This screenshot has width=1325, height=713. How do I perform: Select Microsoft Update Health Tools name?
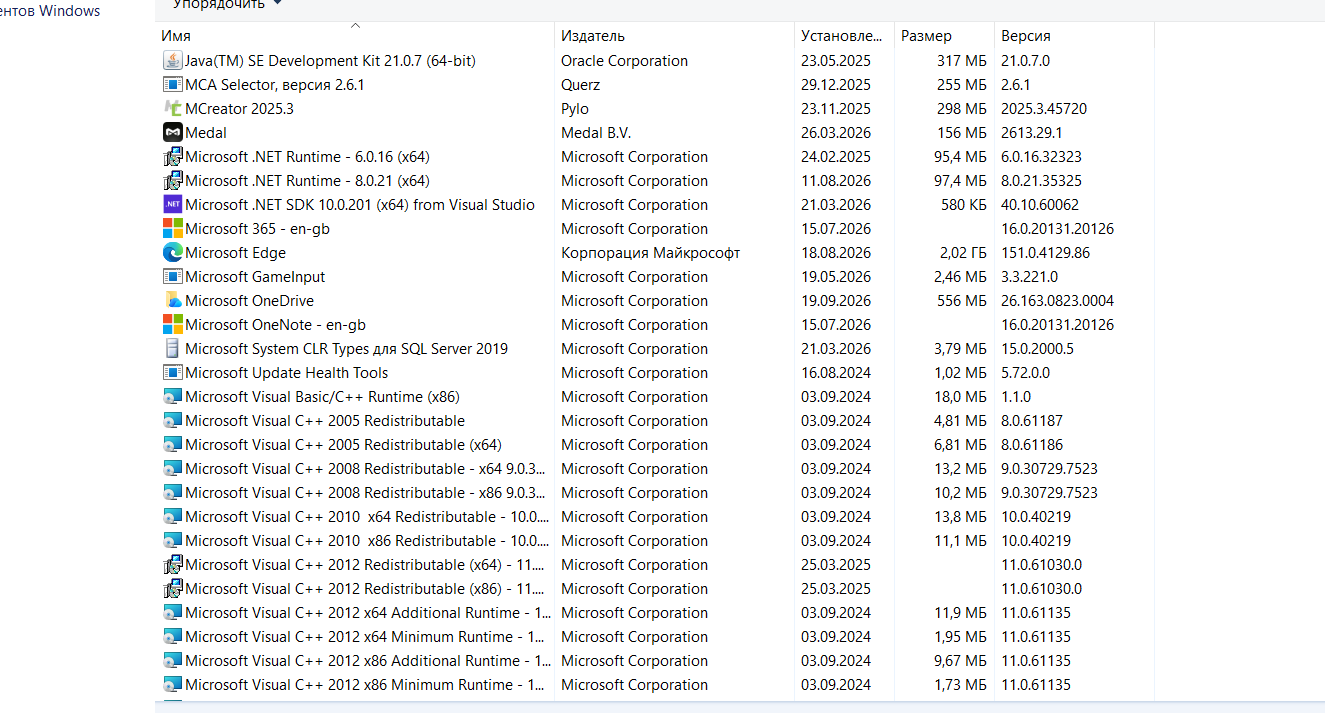pyautogui.click(x=286, y=373)
